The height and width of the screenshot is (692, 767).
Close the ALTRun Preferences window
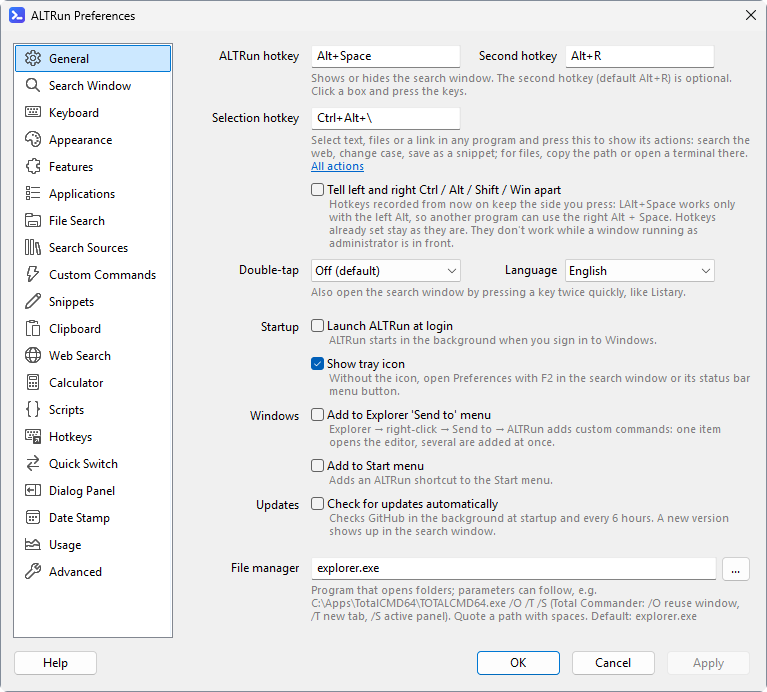750,15
